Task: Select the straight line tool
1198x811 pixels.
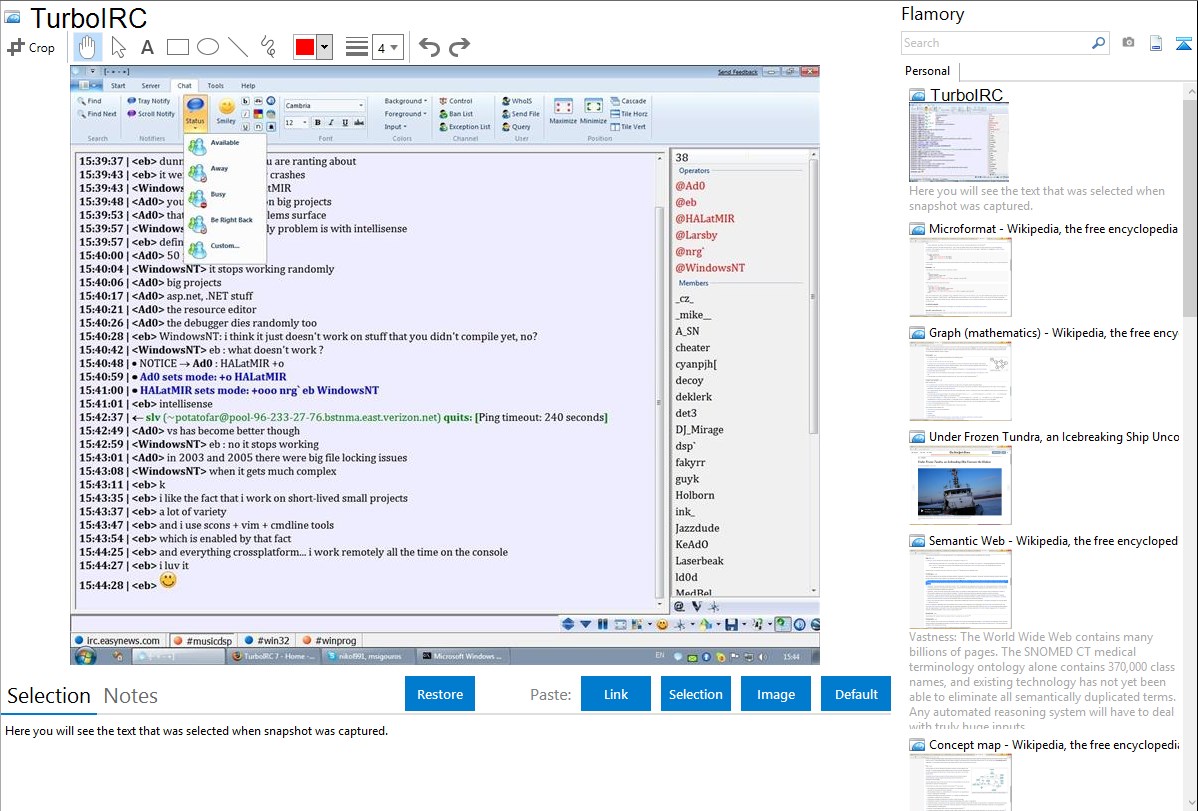Action: coord(238,47)
